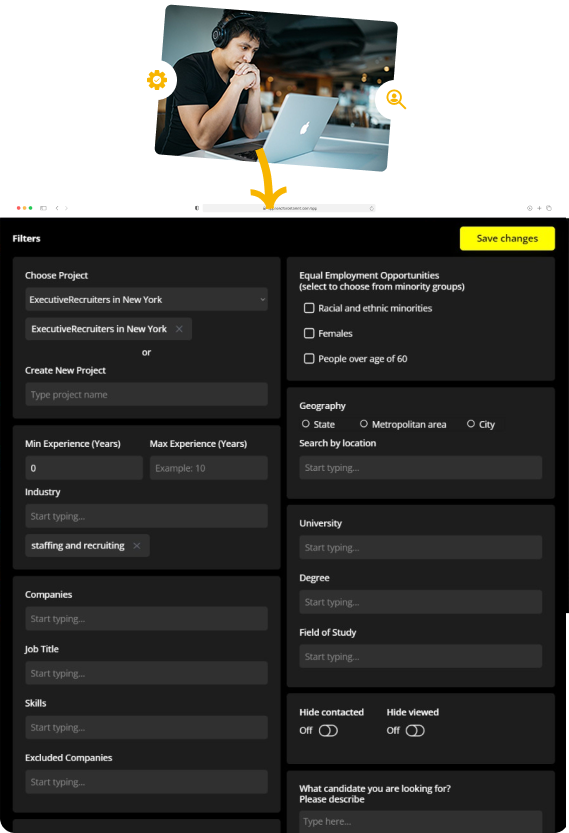Viewport: 569px width, 833px height.
Task: Remove the staffing and recruiting tag
Action: pyautogui.click(x=137, y=546)
